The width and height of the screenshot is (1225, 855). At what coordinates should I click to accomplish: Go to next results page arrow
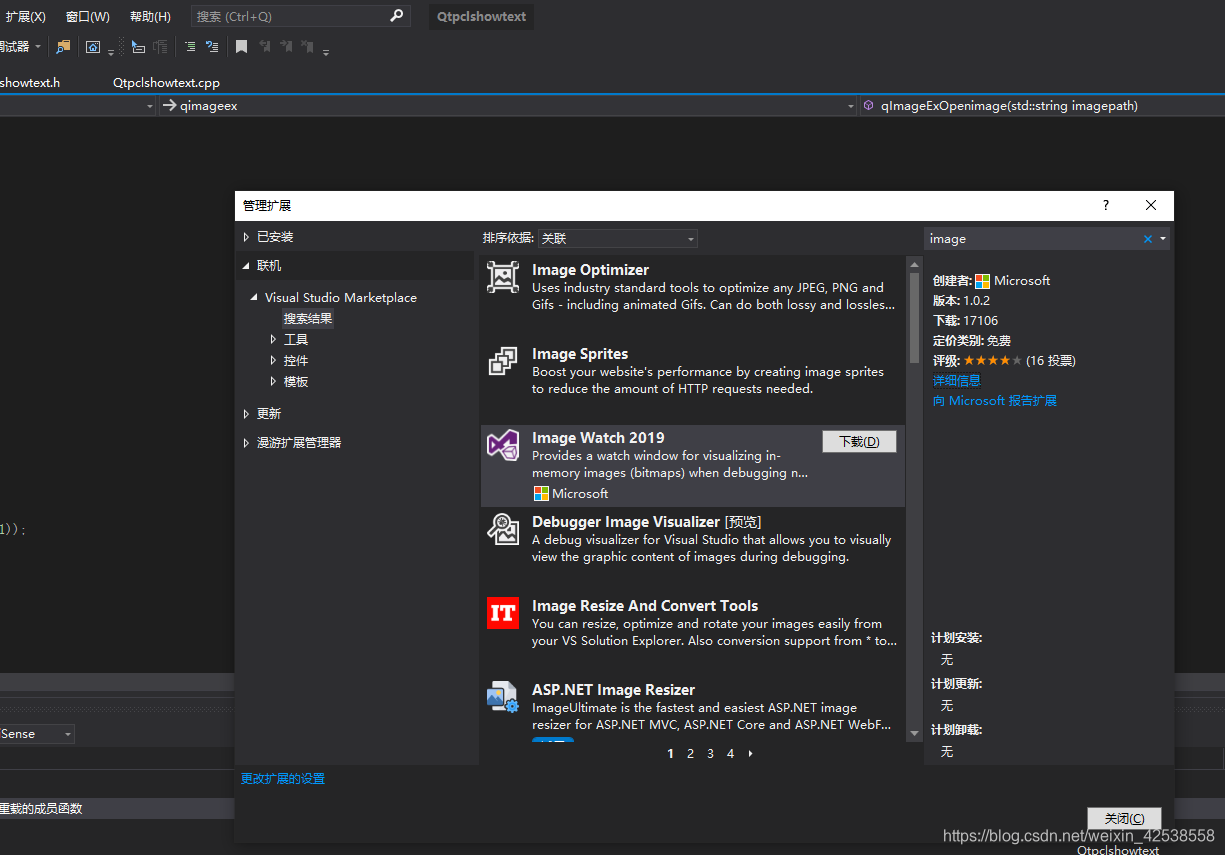(750, 754)
